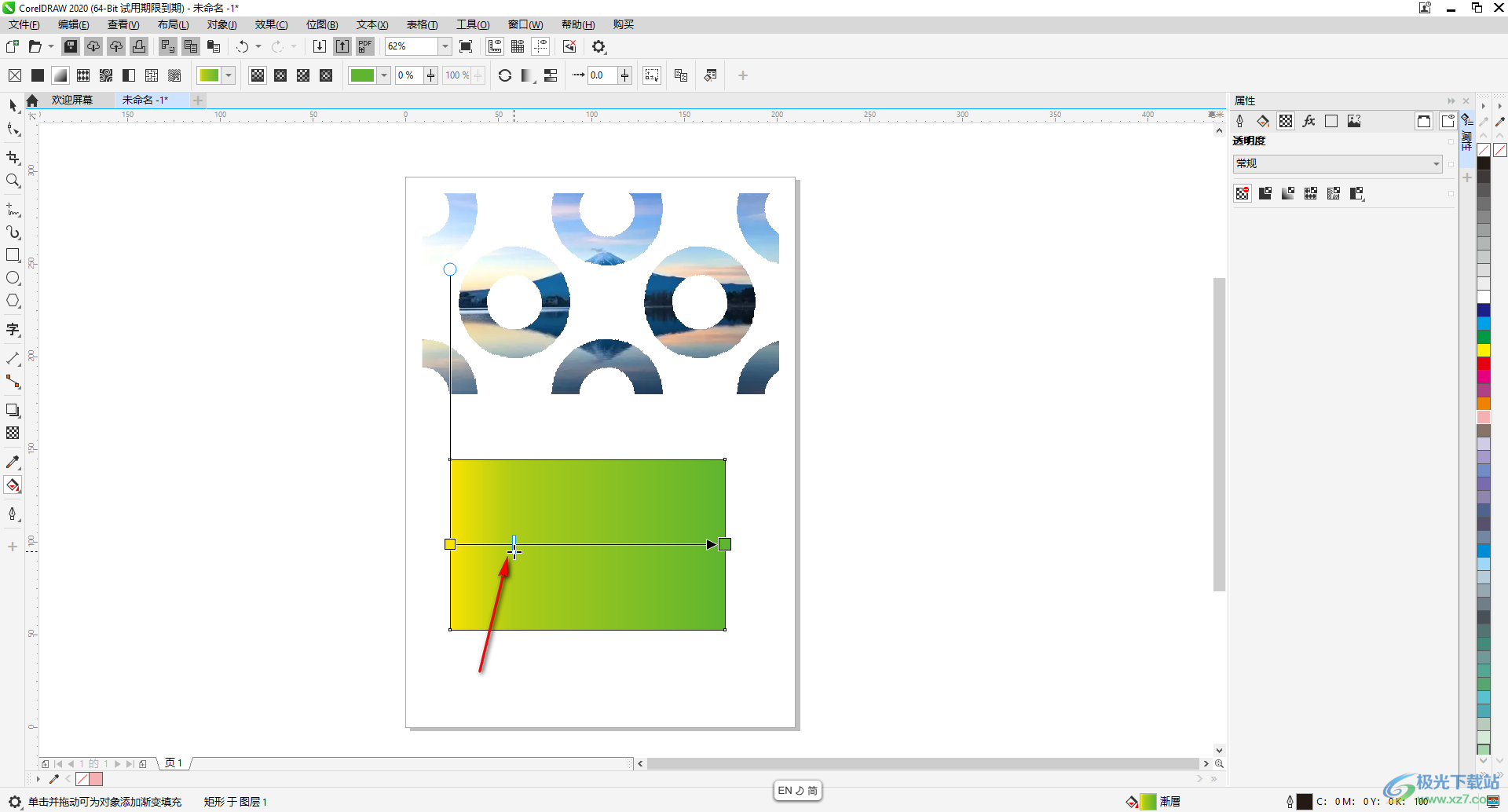Image resolution: width=1508 pixels, height=812 pixels.
Task: Open the node color dropdown arrow
Action: 384,75
